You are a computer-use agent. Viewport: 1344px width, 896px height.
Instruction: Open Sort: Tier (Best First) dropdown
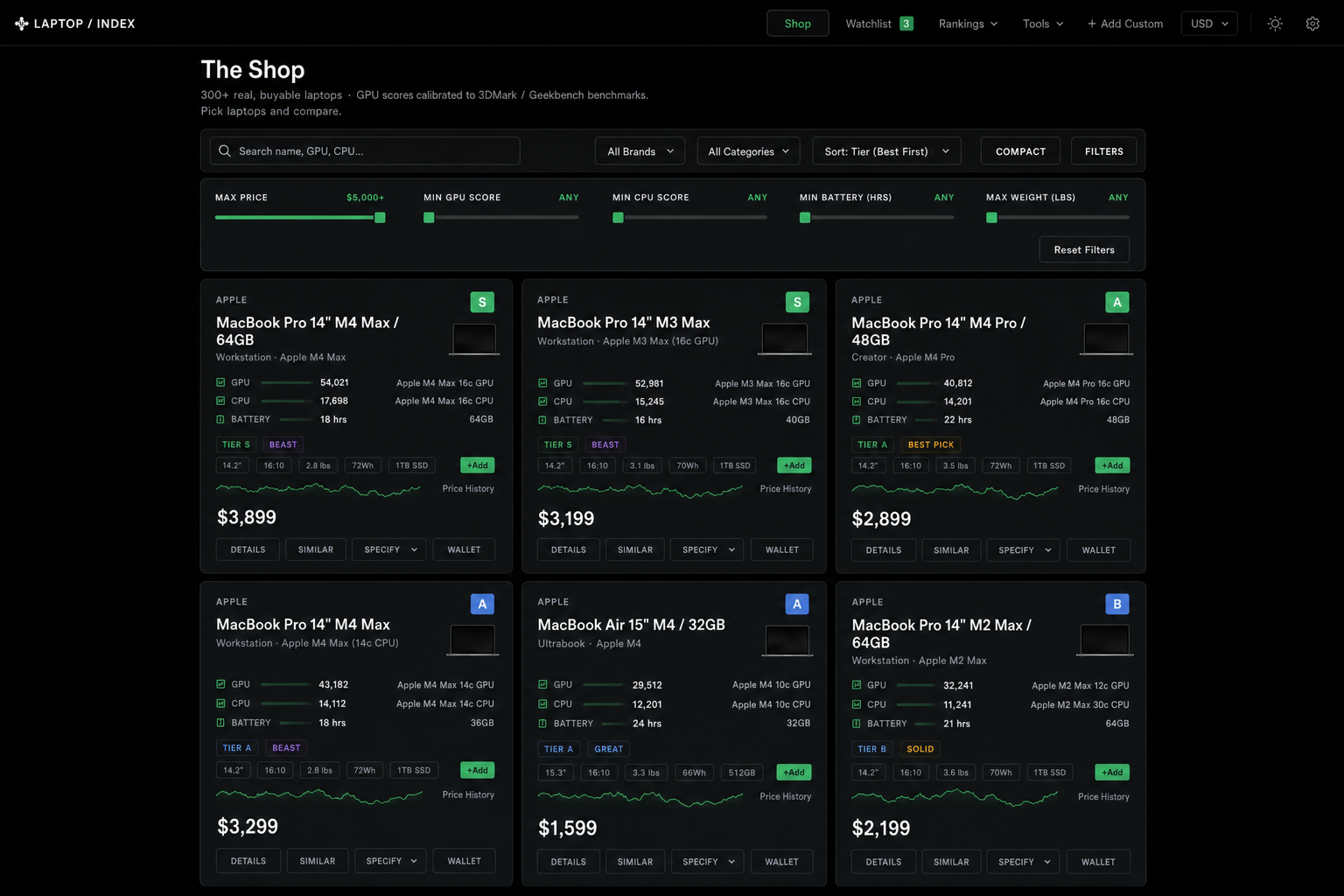tap(886, 151)
